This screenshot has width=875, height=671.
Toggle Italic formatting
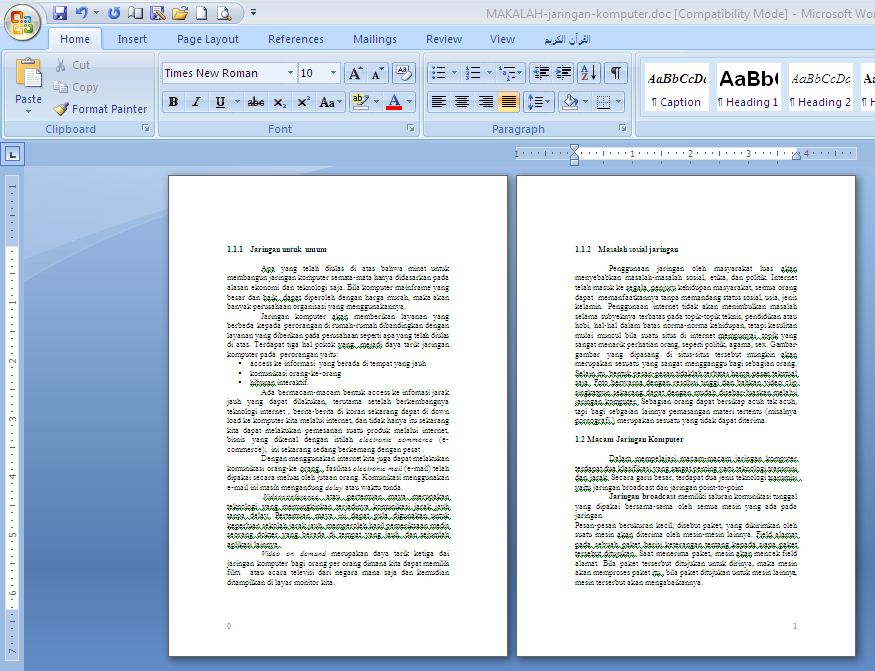click(196, 103)
